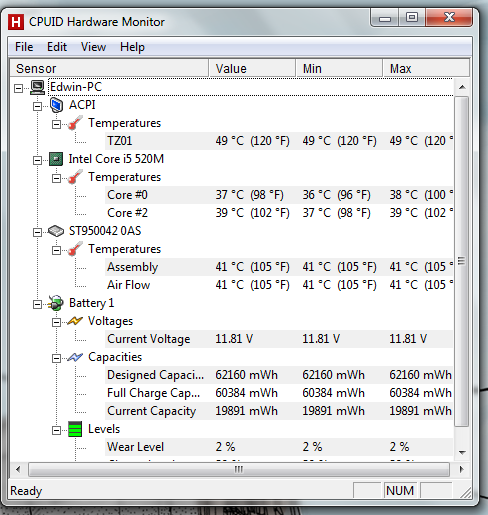
Task: Click the Edwin-PC label
Action: [x=76, y=87]
